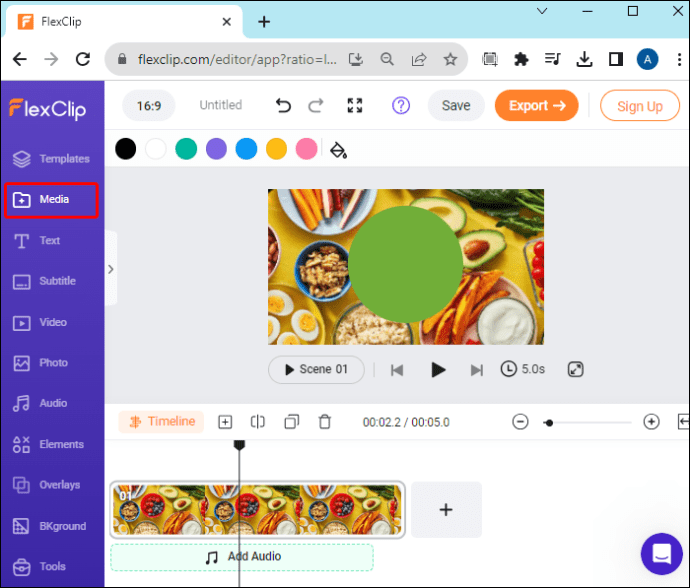The height and width of the screenshot is (588, 690).
Task: Click the Add Audio track area
Action: tap(242, 557)
